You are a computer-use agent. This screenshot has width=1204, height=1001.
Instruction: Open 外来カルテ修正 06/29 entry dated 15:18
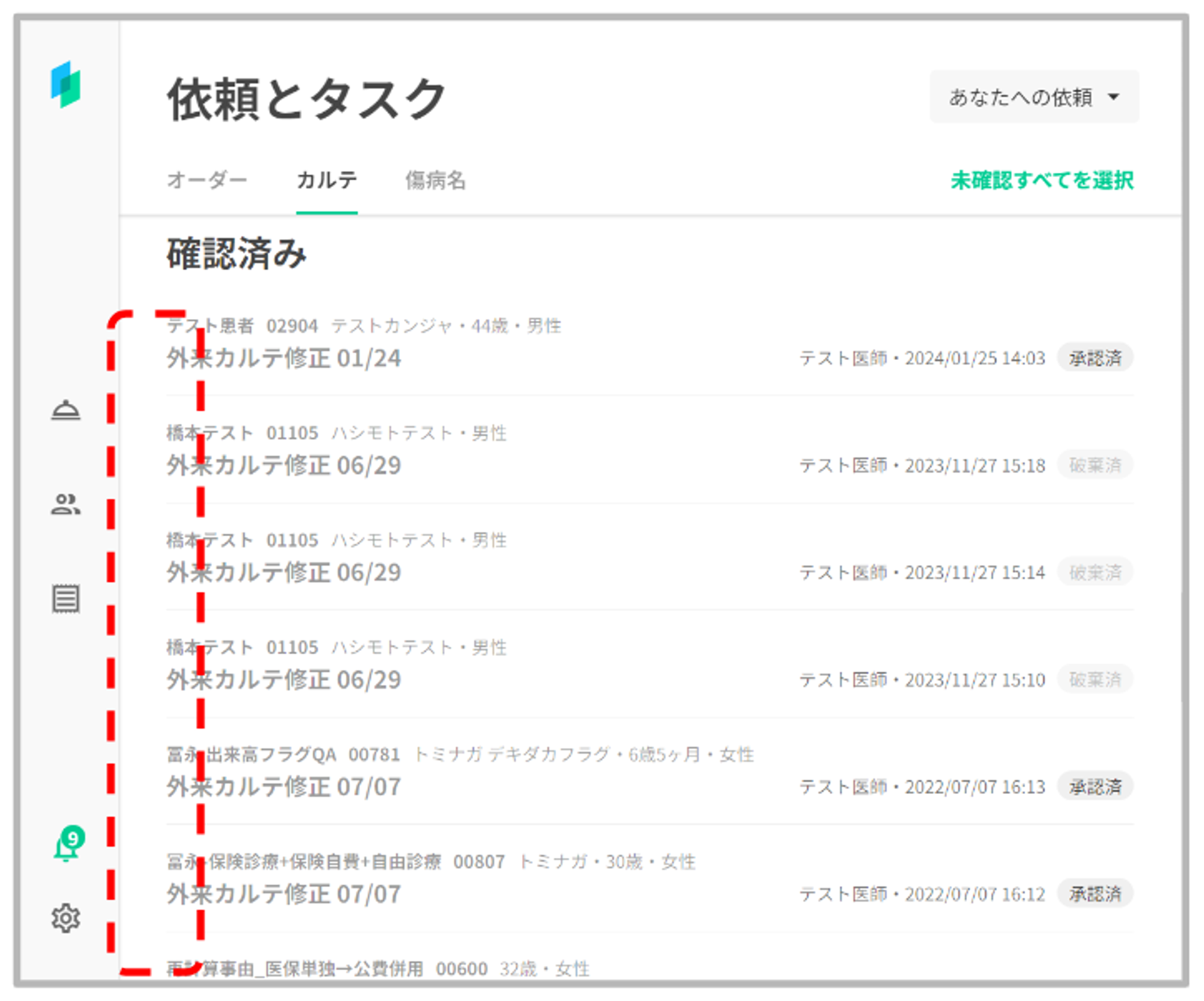[x=284, y=465]
